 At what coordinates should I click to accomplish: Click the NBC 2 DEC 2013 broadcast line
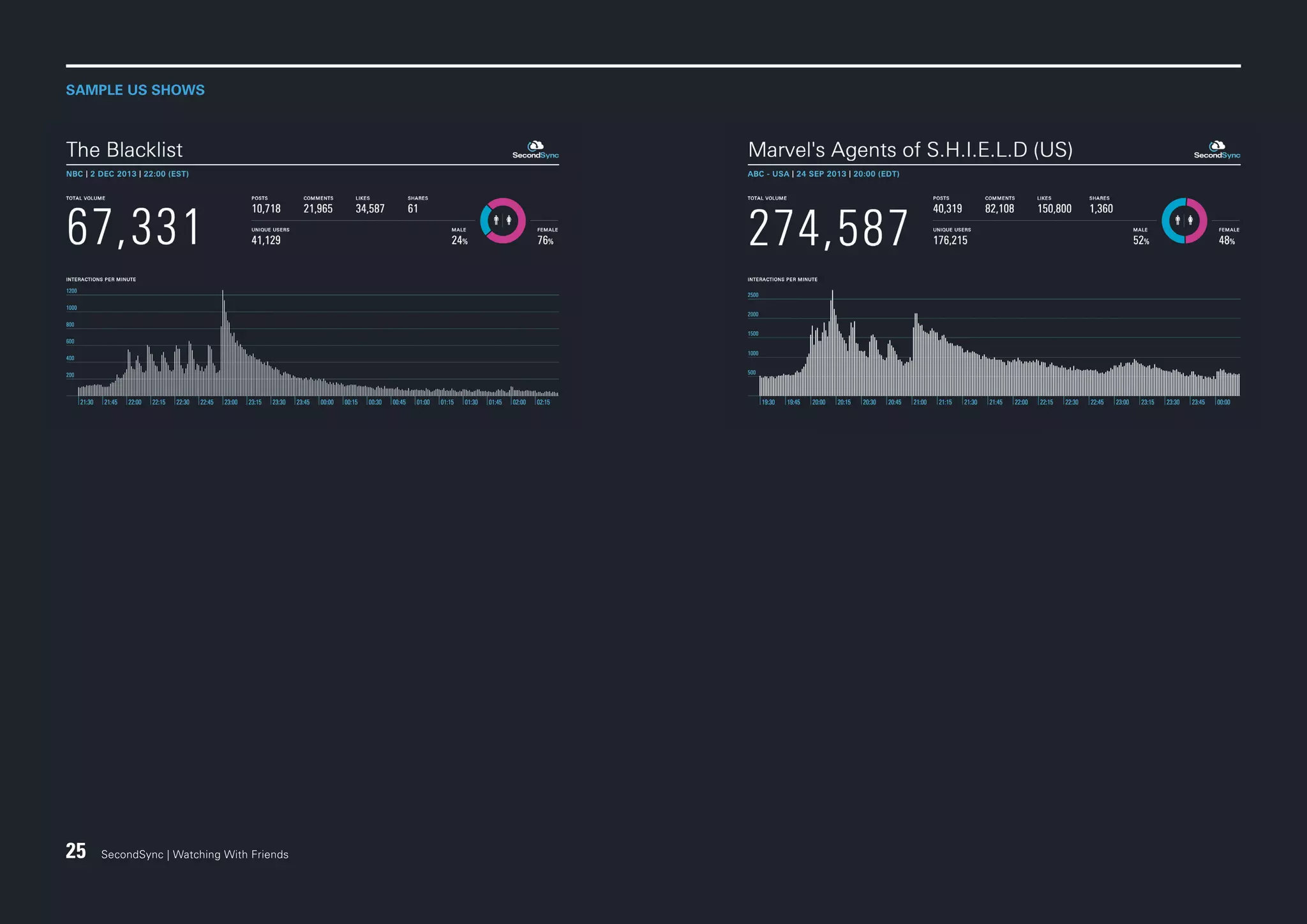(x=128, y=174)
